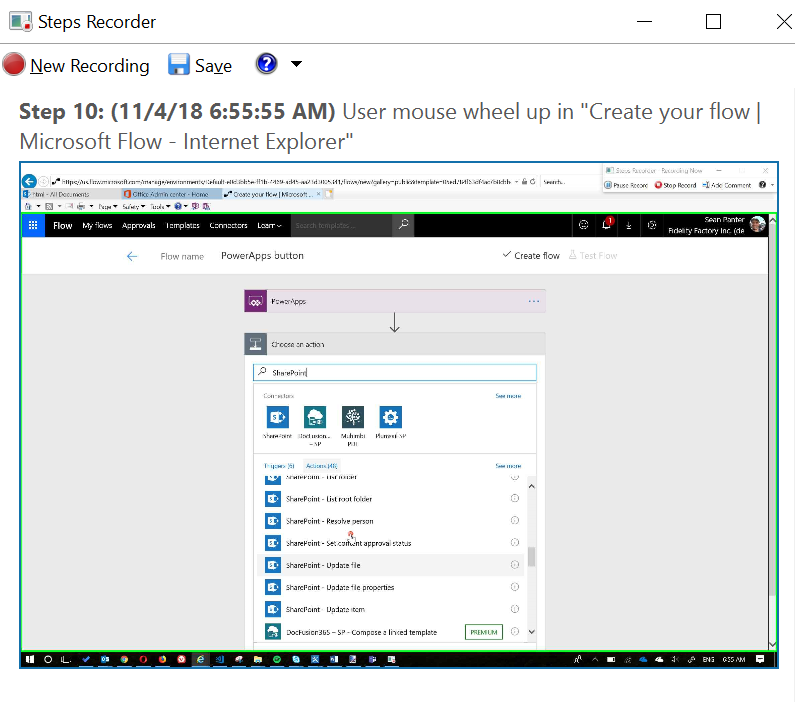This screenshot has height=702, width=795.
Task: Open the settings gear in Flow header
Action: [652, 225]
